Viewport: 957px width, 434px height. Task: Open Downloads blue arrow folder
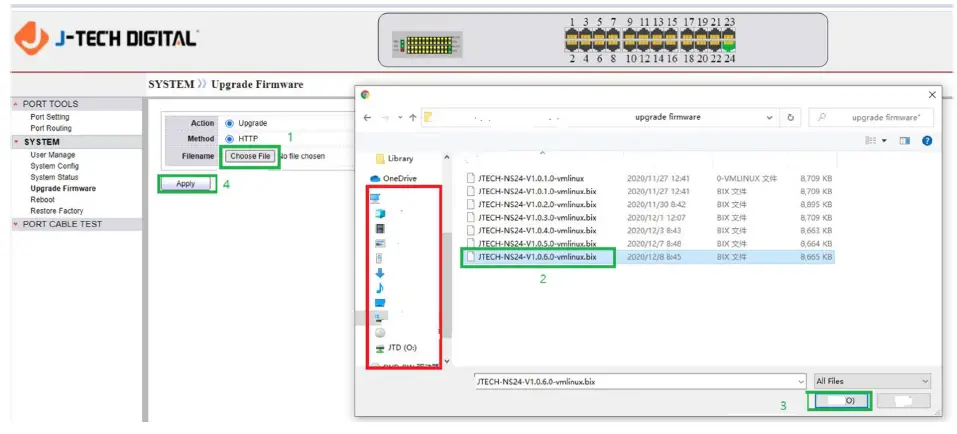click(x=380, y=273)
